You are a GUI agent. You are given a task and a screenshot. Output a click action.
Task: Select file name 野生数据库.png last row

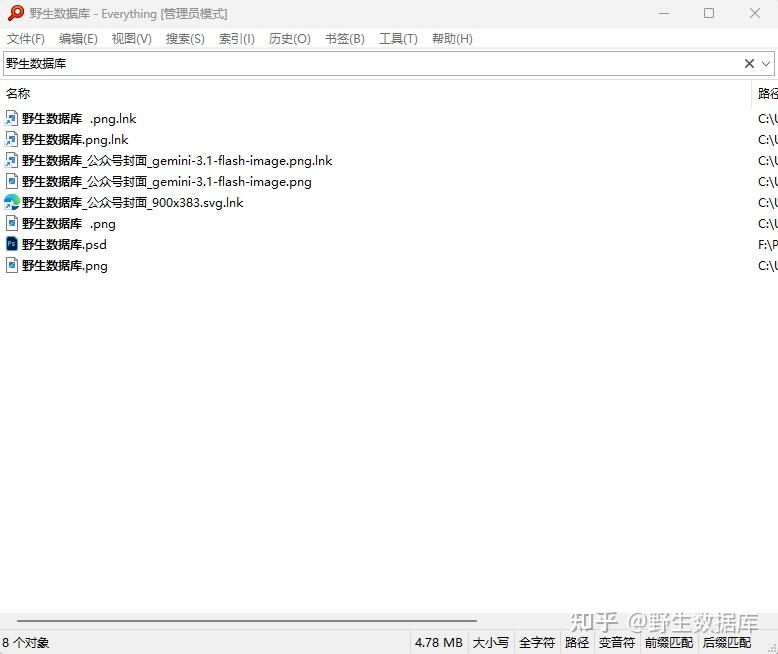pyautogui.click(x=65, y=265)
